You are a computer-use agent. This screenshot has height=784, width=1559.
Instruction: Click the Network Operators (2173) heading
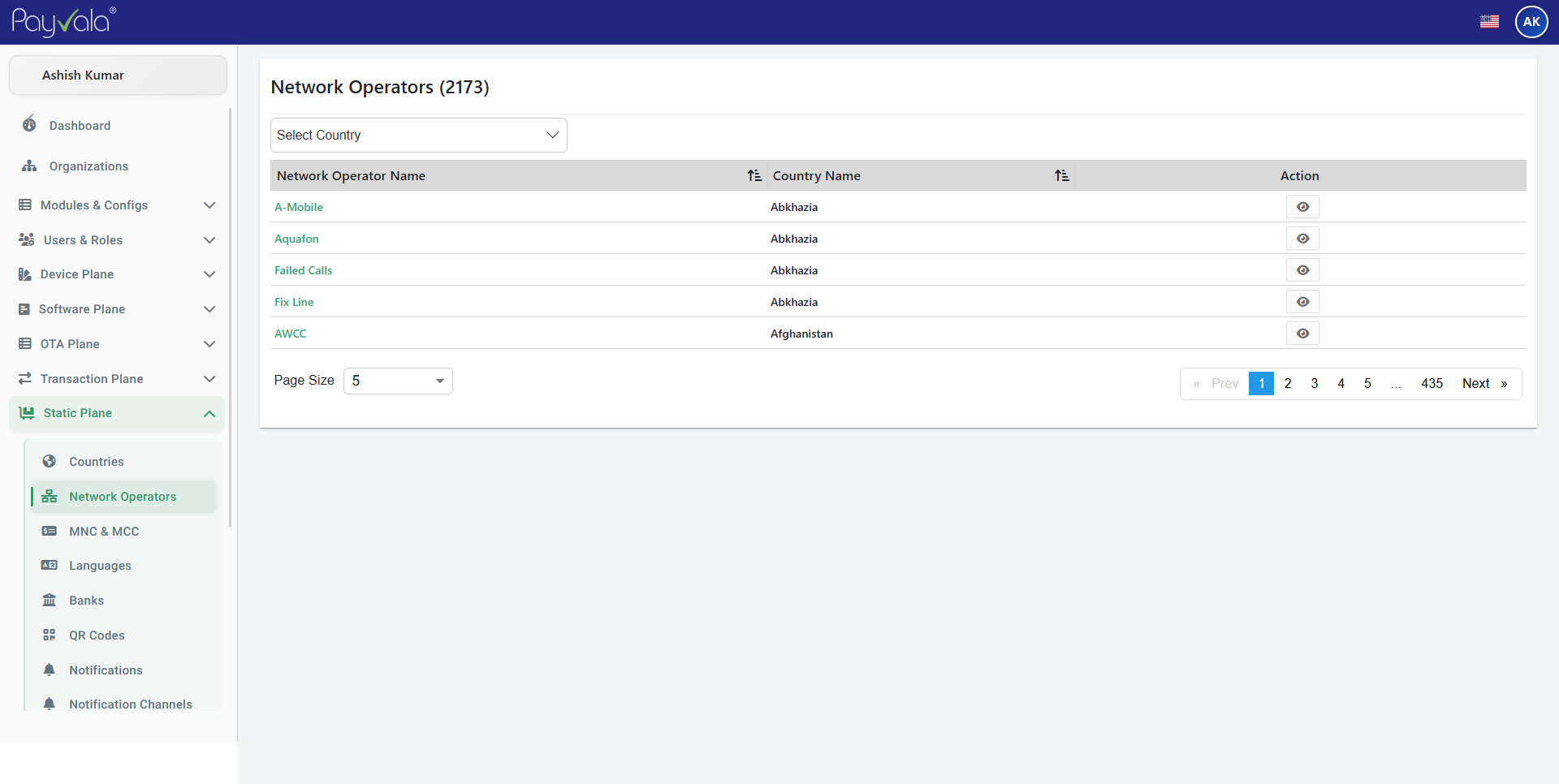(380, 87)
